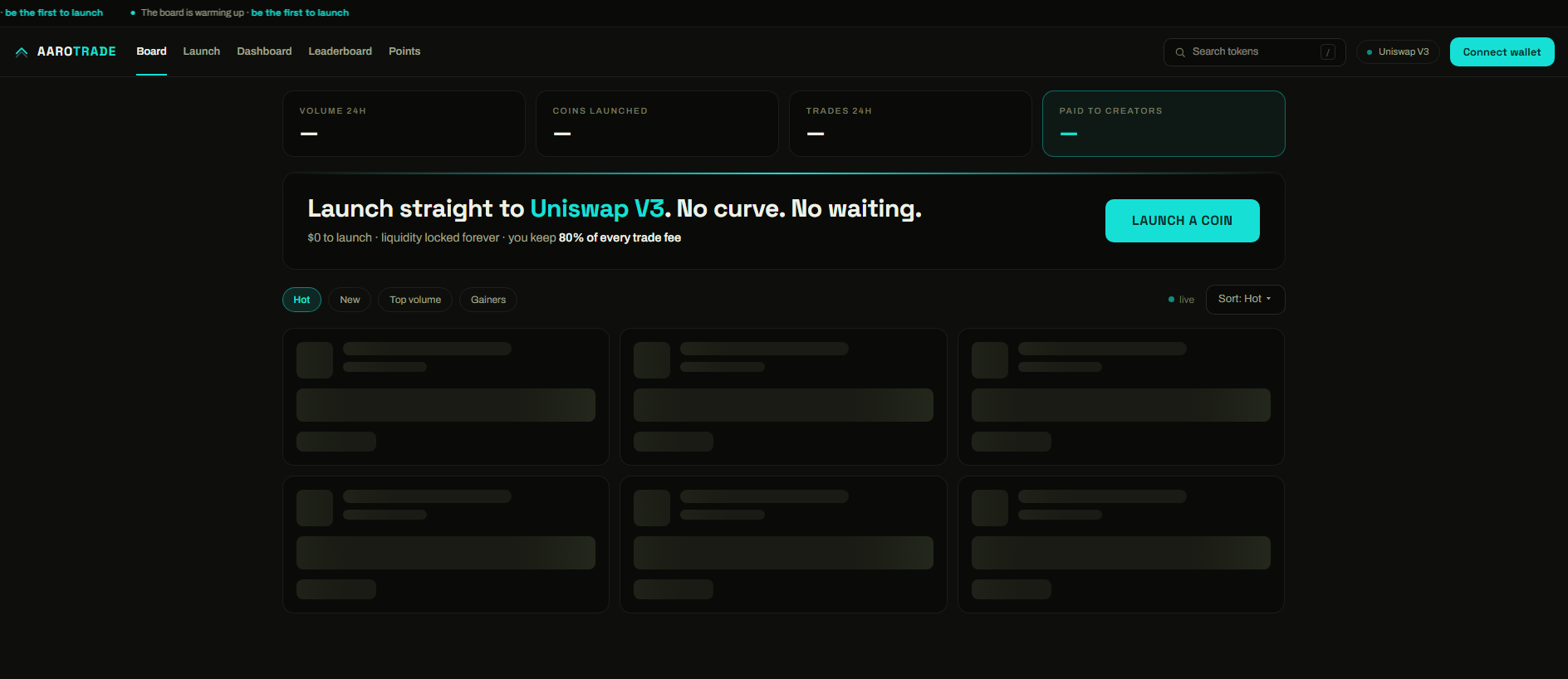Click the Connect wallet button
The width and height of the screenshot is (1568, 679).
1502,52
